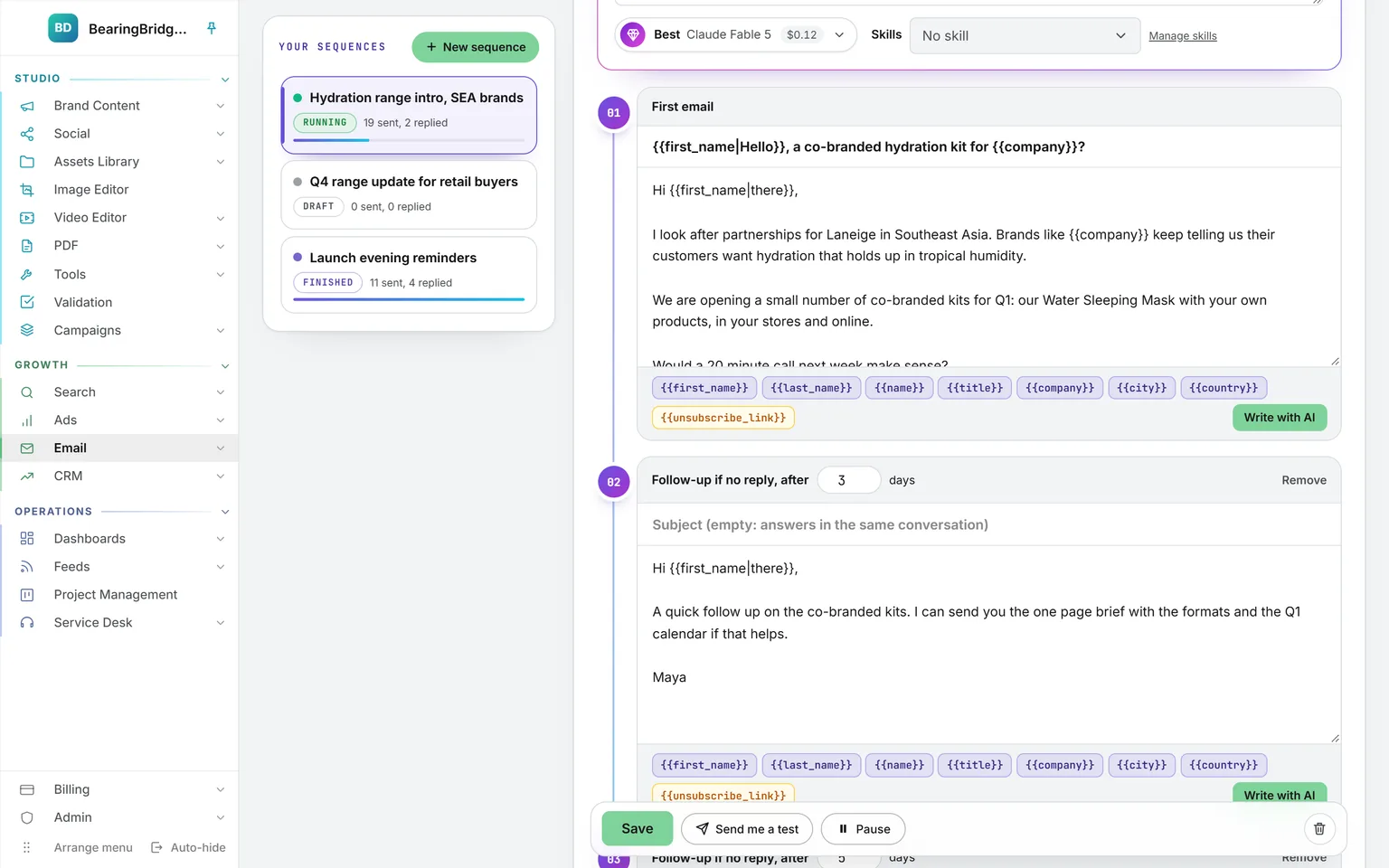Click the Social share icon
Image resolution: width=1389 pixels, height=868 pixels.
pyautogui.click(x=27, y=134)
